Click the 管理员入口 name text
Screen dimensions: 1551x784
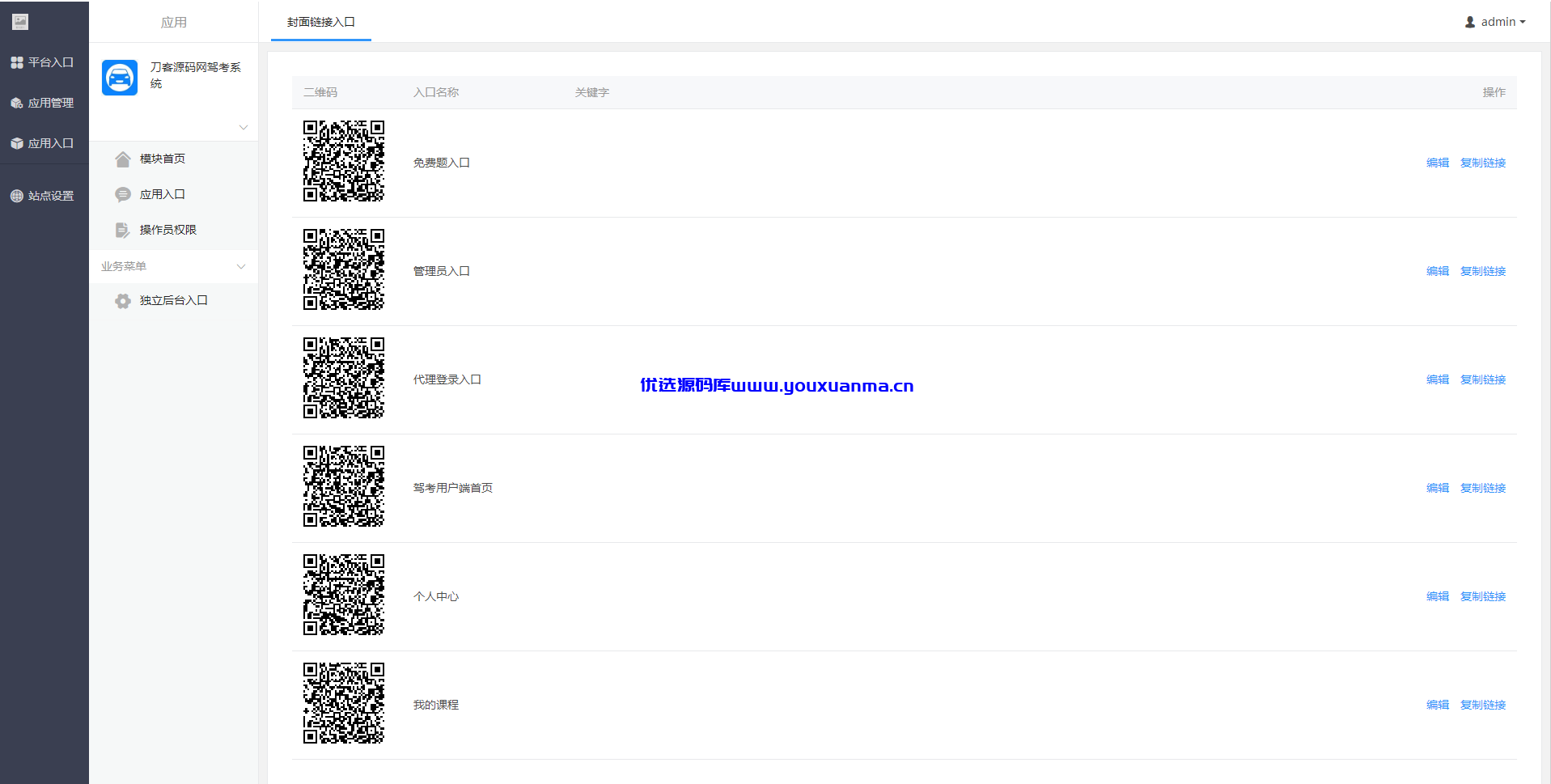pyautogui.click(x=442, y=271)
